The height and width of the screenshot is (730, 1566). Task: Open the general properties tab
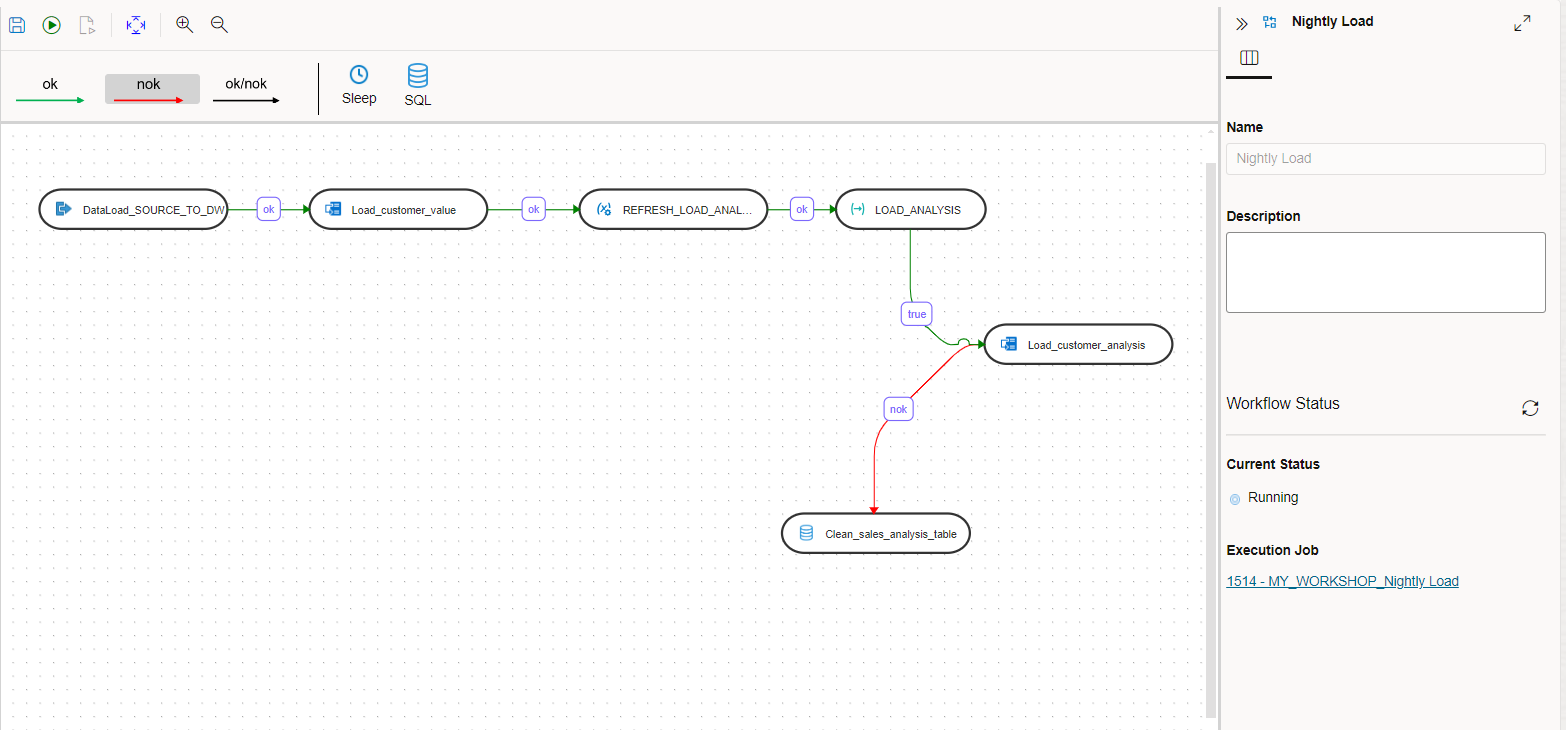[x=1249, y=58]
